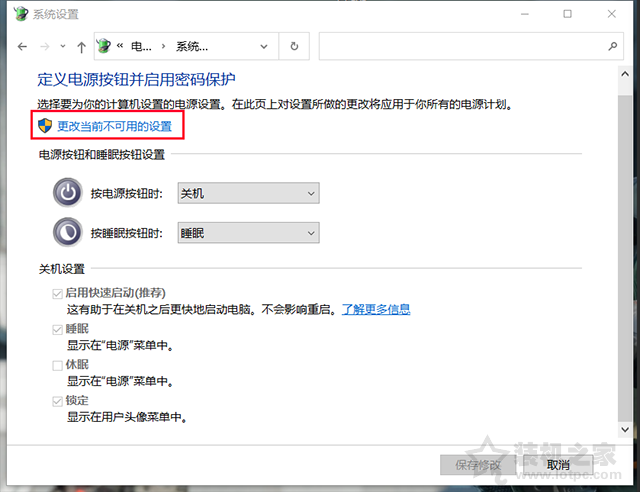Go up one level with up arrow

tap(81, 47)
